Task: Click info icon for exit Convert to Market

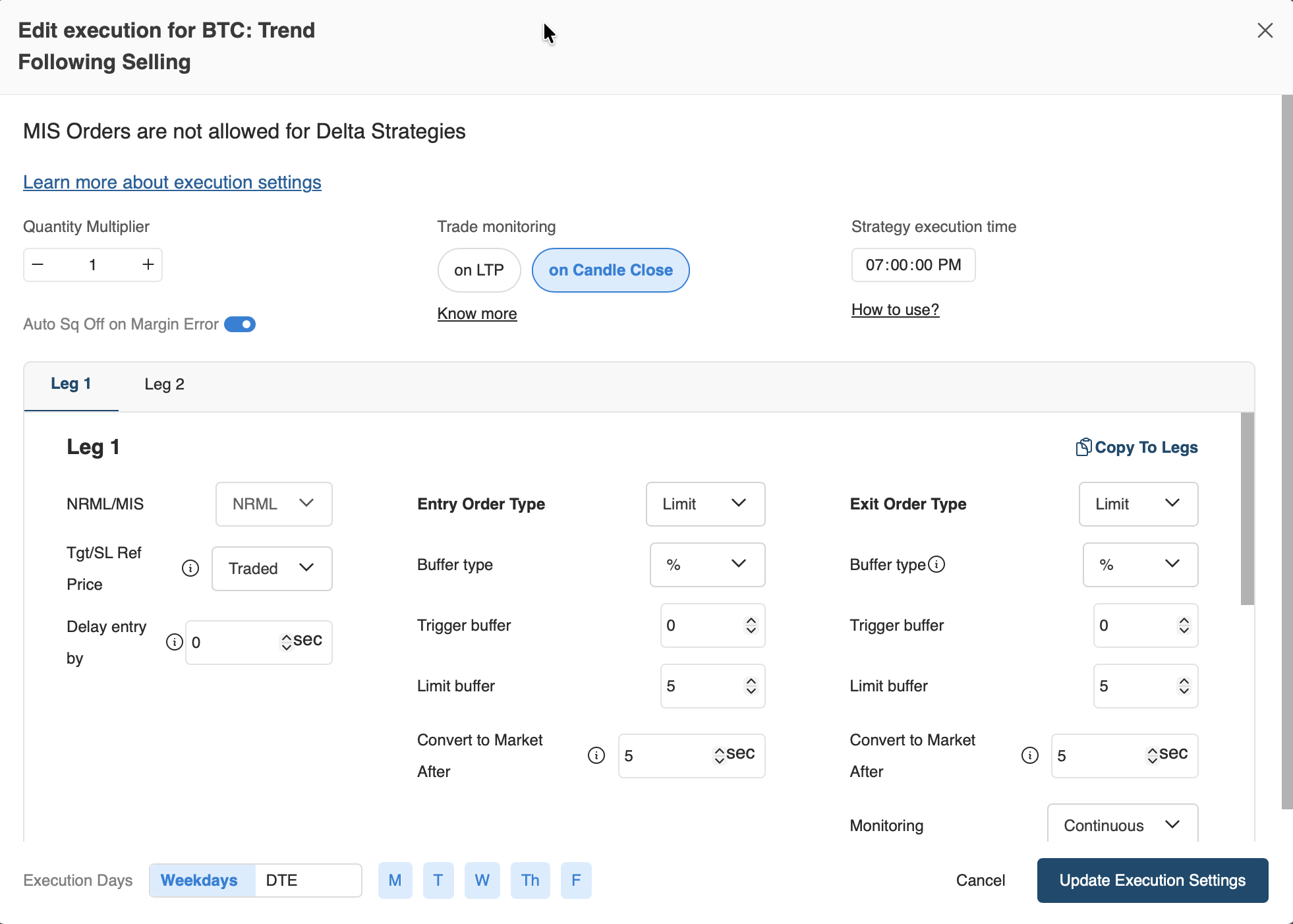Action: click(1029, 755)
